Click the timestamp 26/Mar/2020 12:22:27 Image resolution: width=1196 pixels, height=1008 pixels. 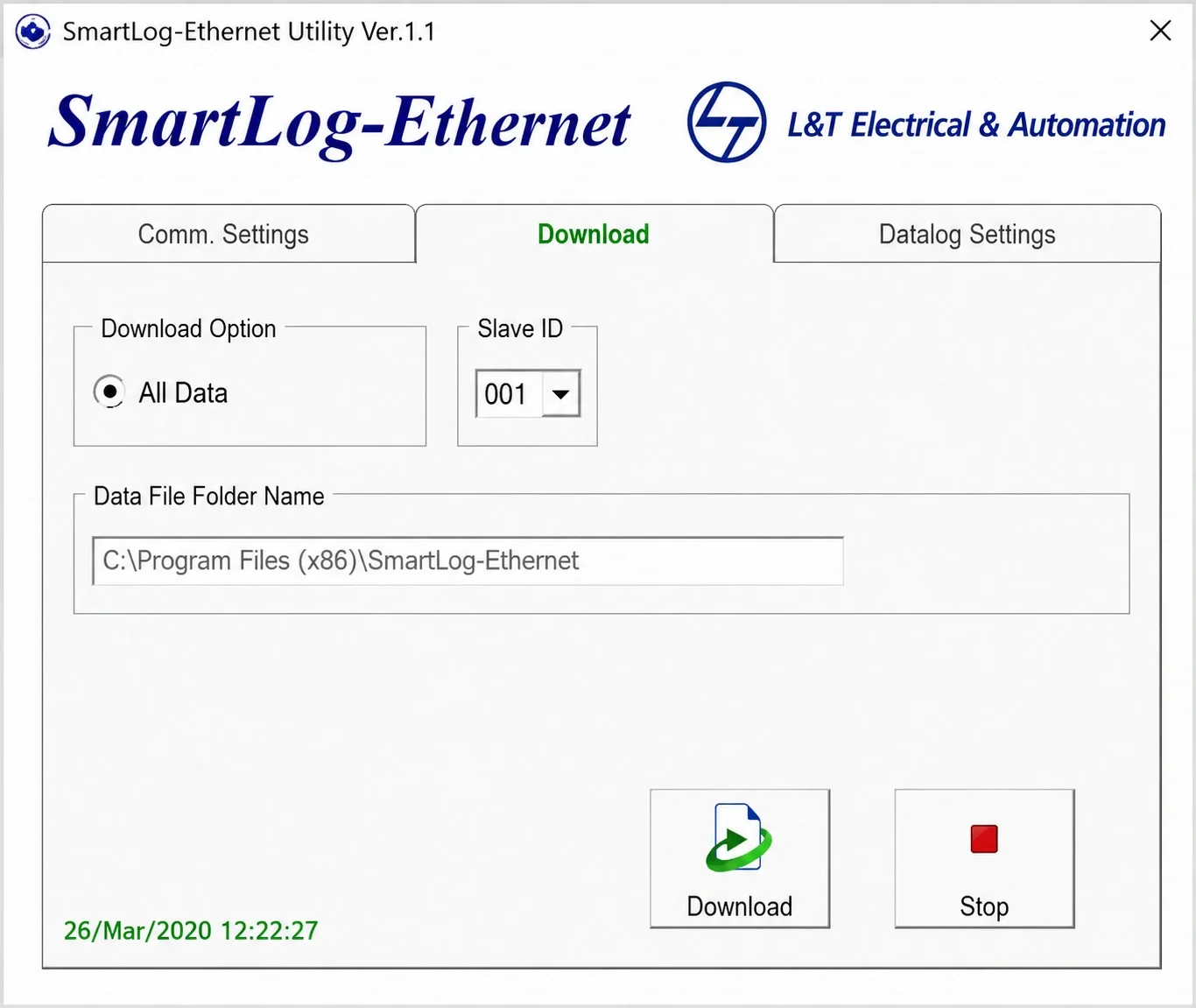191,930
